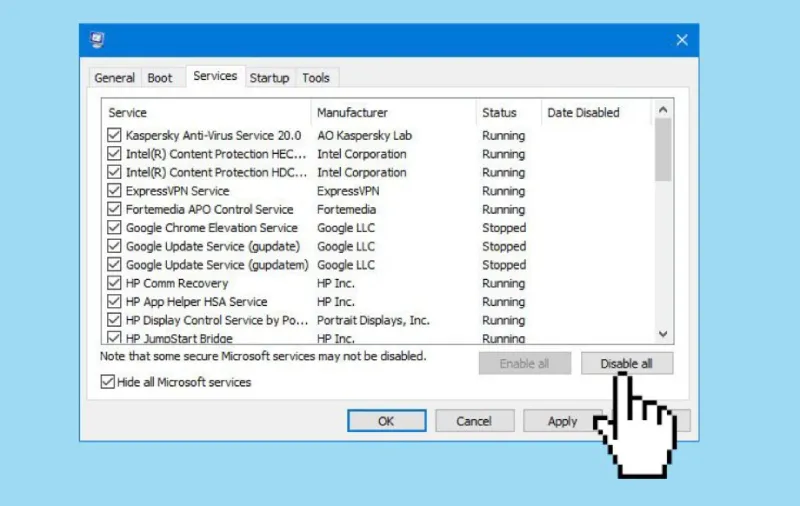The image size is (800, 506).
Task: Uncheck HP App Helper HSA Service
Action: [x=114, y=301]
